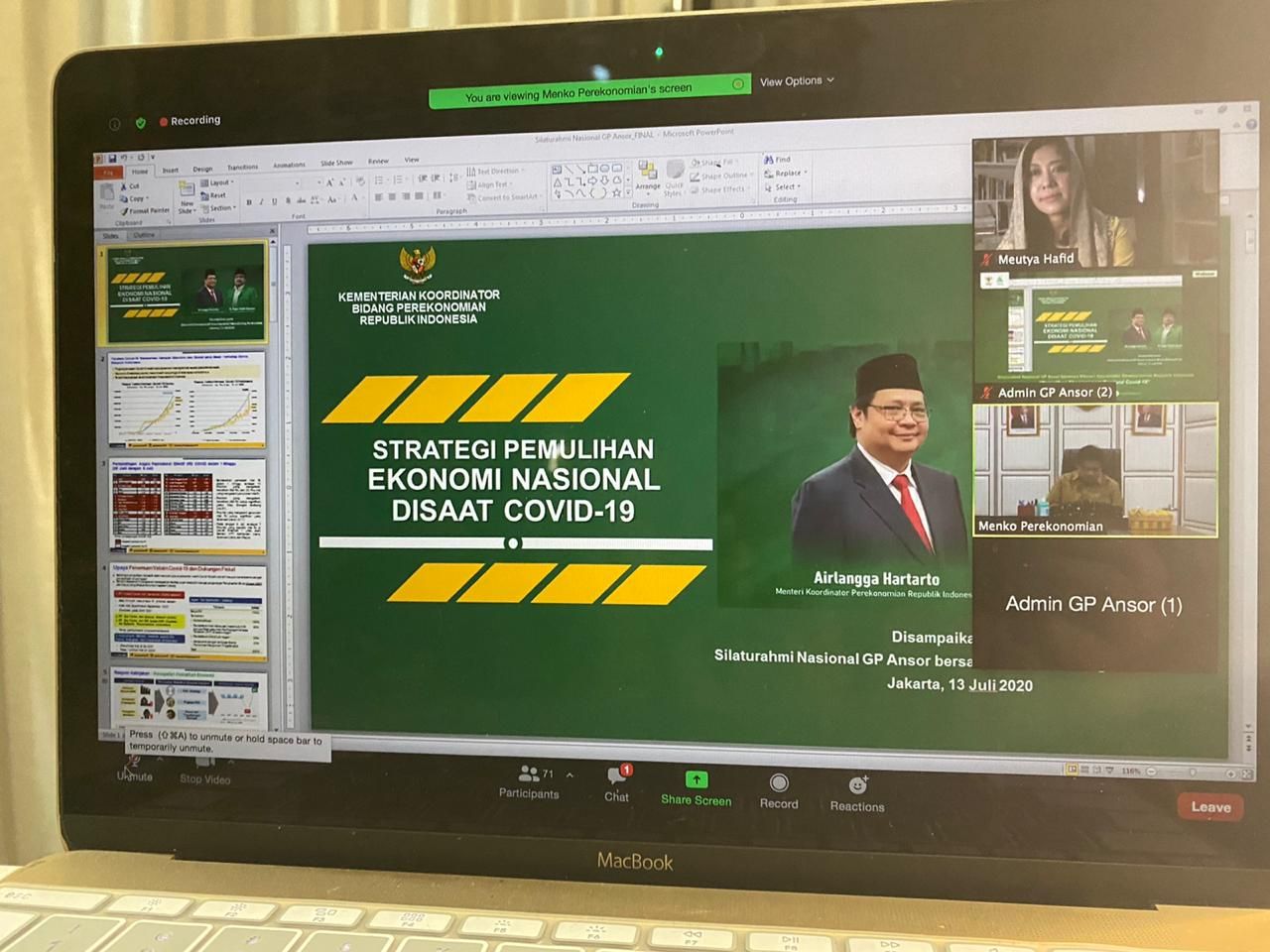Toggle Italic formatting

pyautogui.click(x=262, y=202)
